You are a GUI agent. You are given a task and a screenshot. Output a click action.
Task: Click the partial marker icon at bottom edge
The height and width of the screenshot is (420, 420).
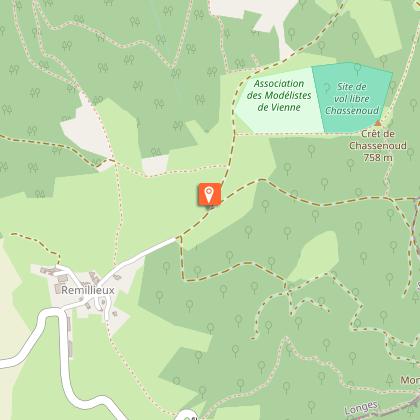(x=188, y=416)
